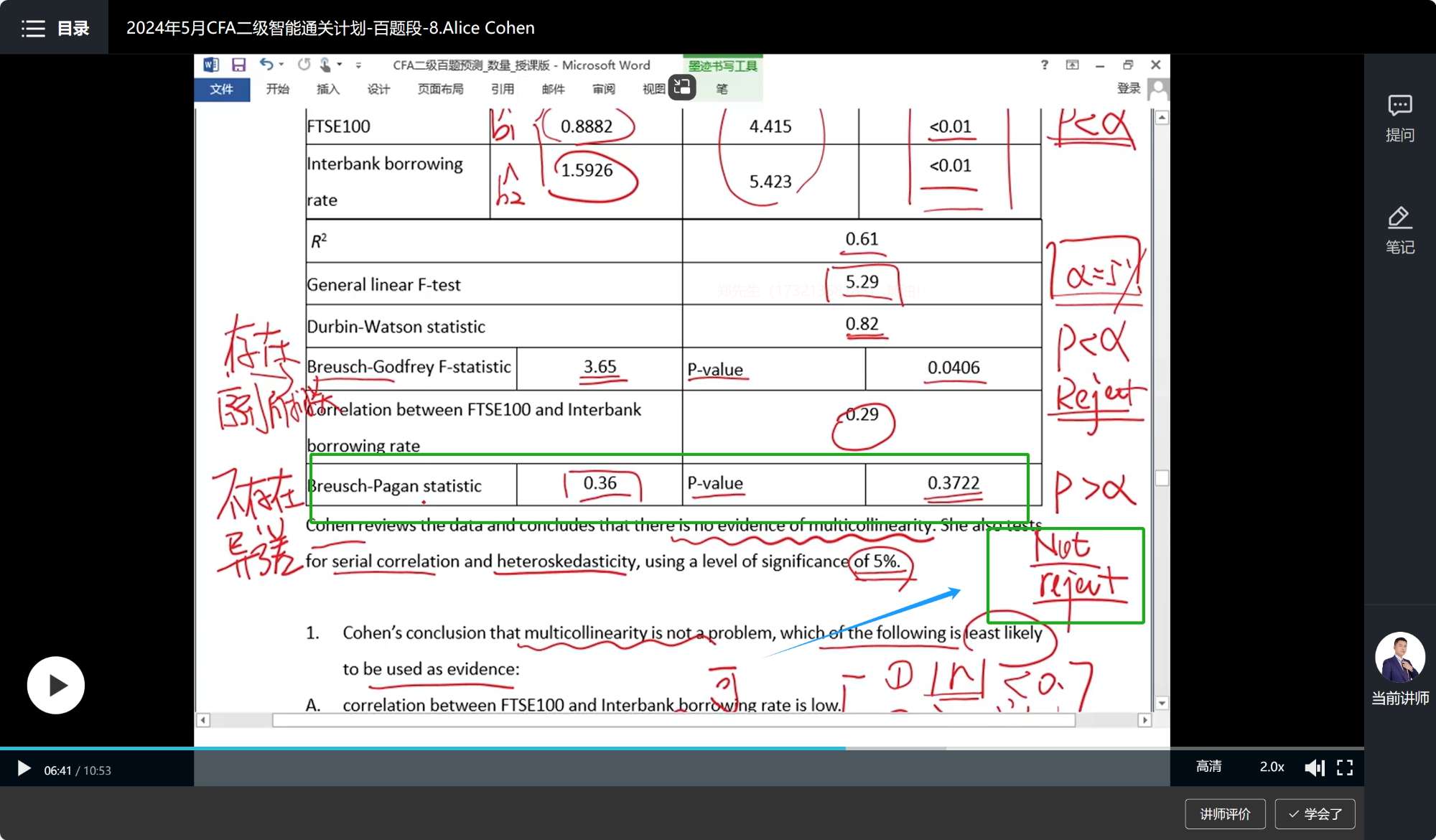Click the 提问 ask question icon
The image size is (1436, 840).
click(1399, 106)
